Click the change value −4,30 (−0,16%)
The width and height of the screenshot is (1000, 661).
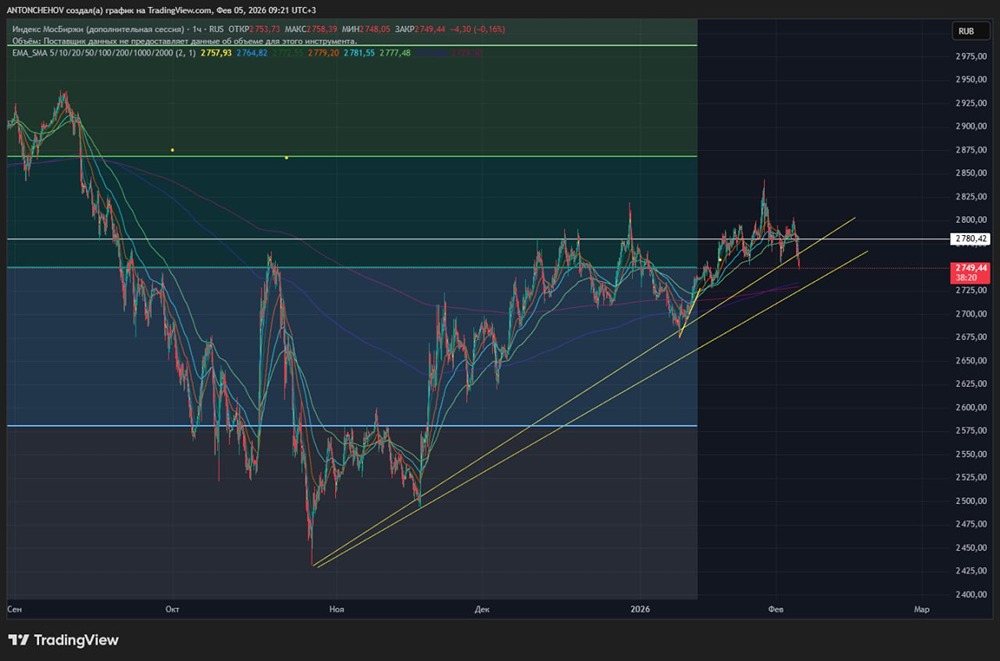pyautogui.click(x=477, y=29)
